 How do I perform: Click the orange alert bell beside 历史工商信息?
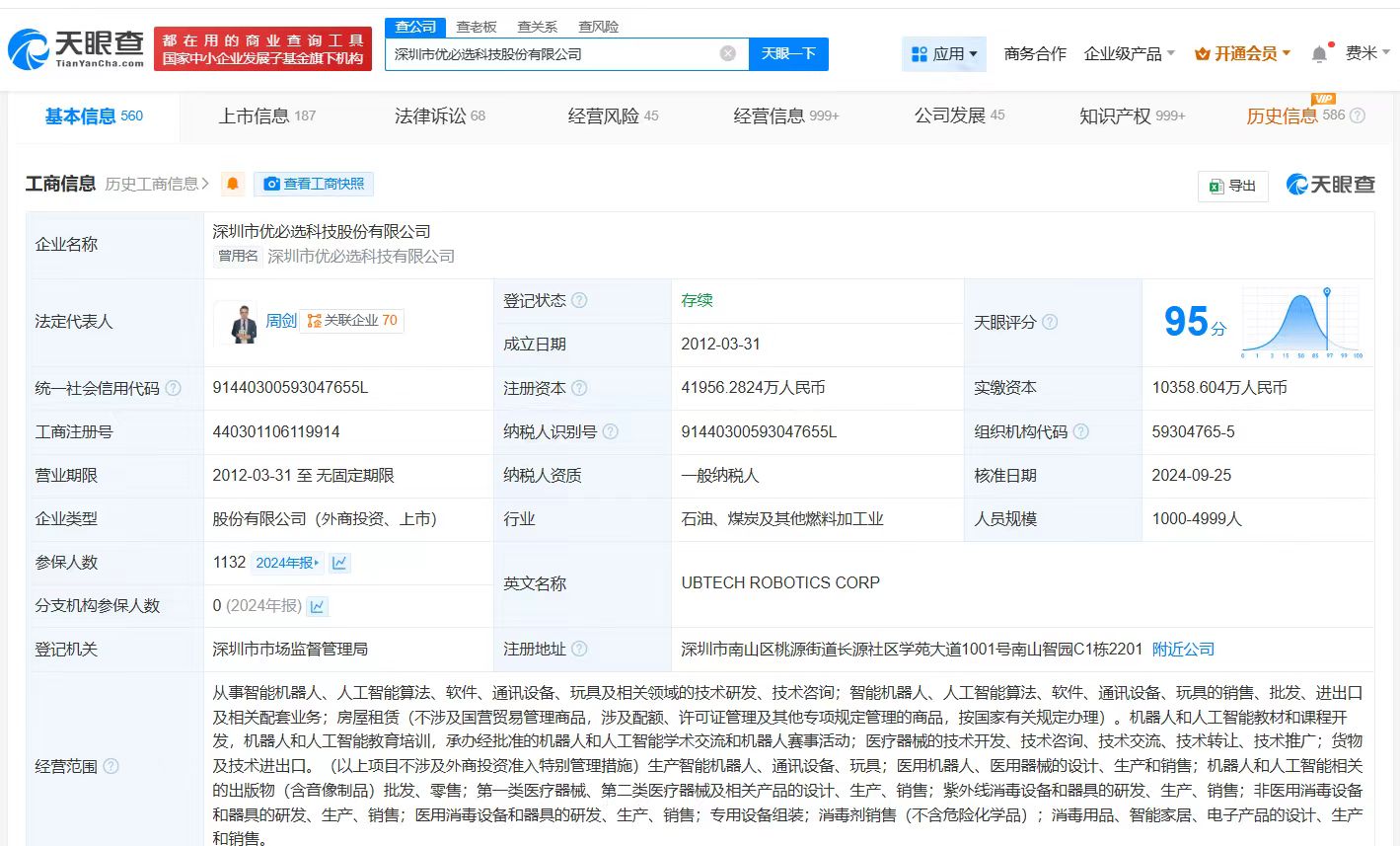pyautogui.click(x=233, y=184)
